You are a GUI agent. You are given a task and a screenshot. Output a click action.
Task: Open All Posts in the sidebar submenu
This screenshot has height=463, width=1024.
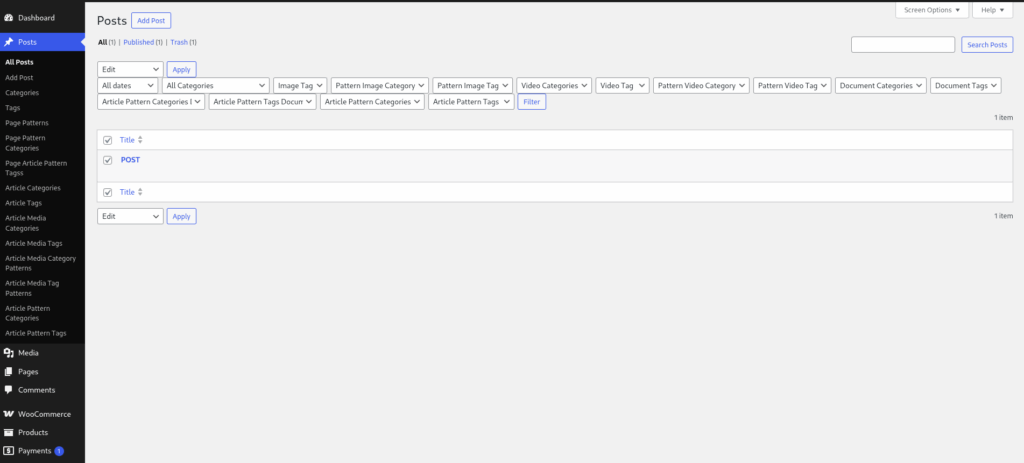(x=20, y=62)
